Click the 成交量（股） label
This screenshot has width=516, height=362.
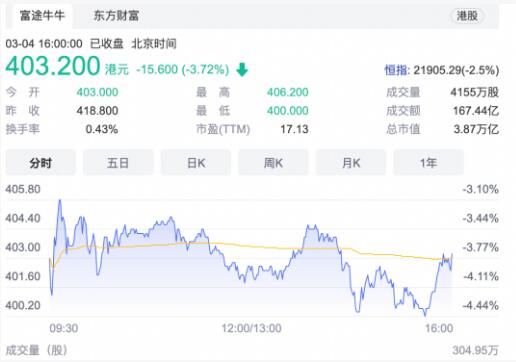pyautogui.click(x=37, y=350)
